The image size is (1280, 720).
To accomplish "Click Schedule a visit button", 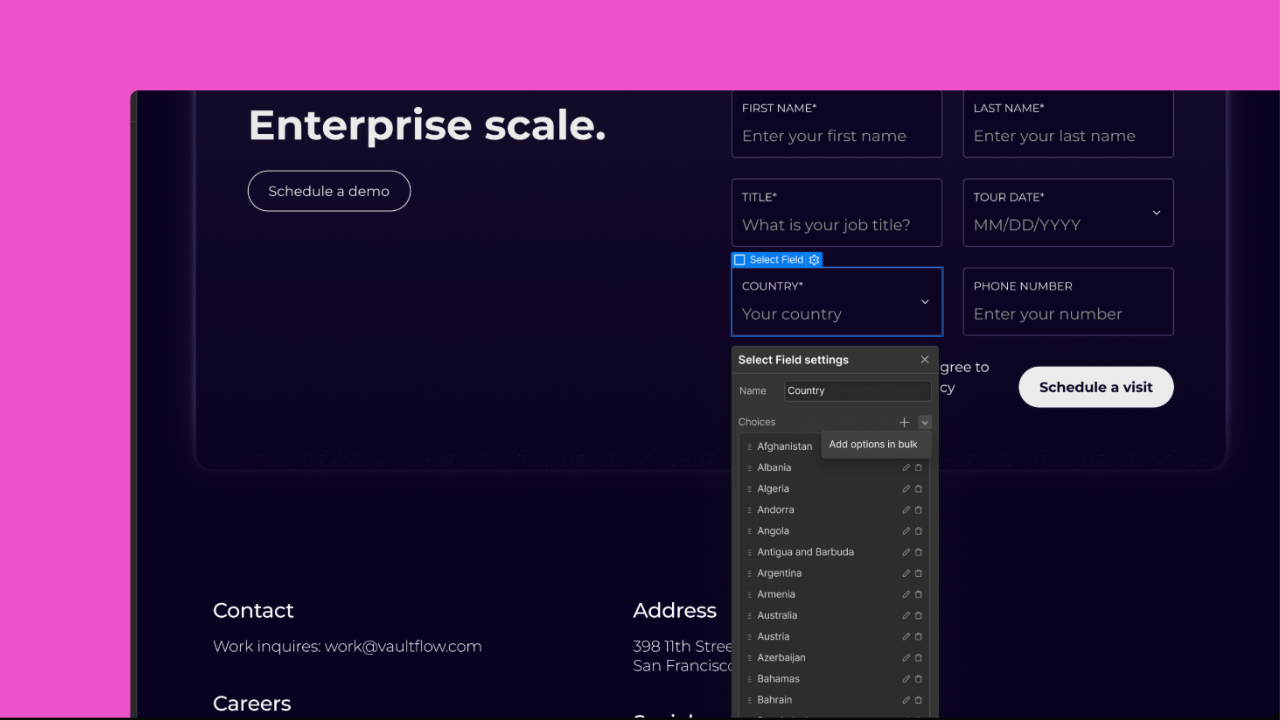I will click(x=1096, y=387).
